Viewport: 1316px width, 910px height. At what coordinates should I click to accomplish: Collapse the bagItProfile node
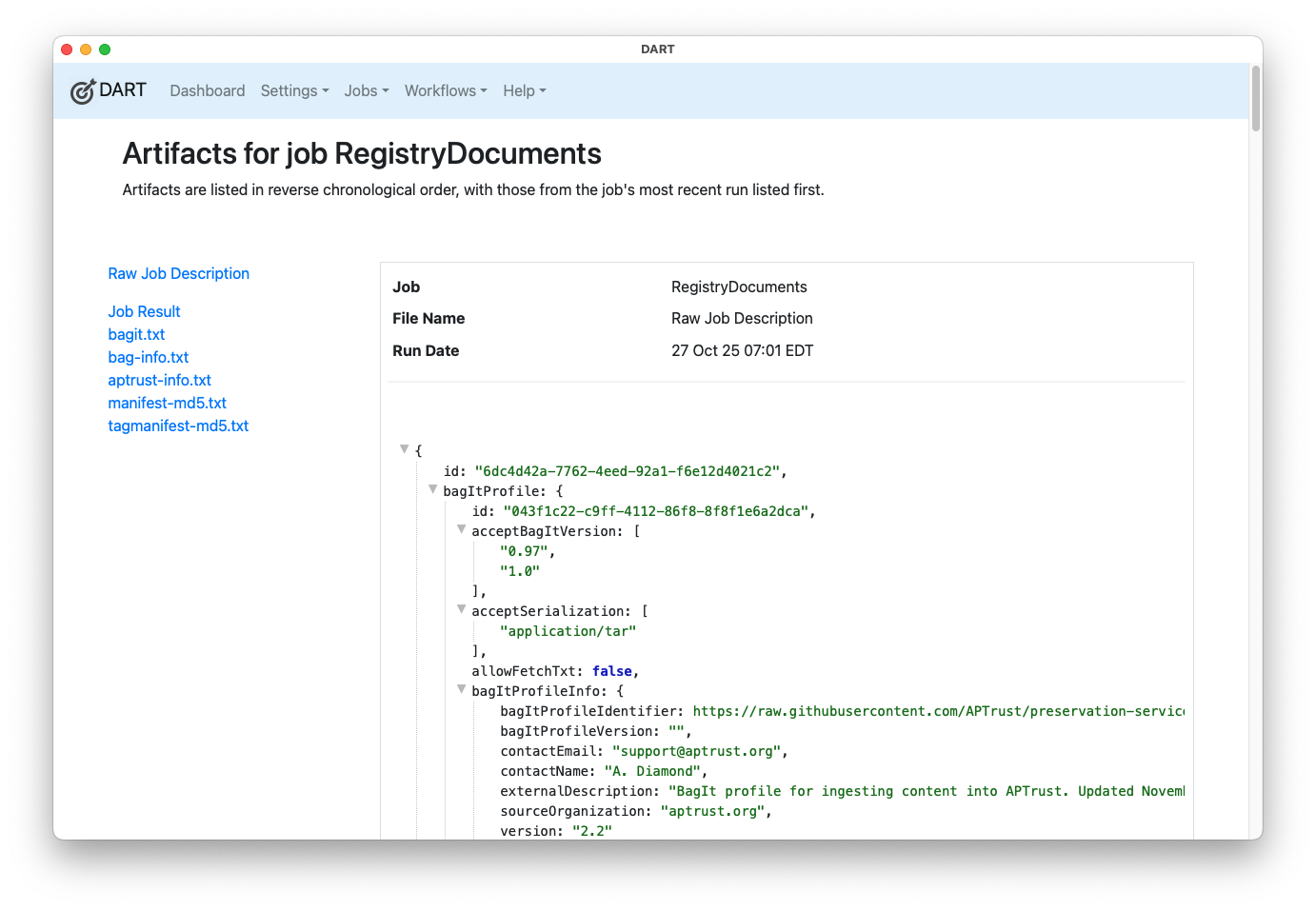[x=433, y=489]
